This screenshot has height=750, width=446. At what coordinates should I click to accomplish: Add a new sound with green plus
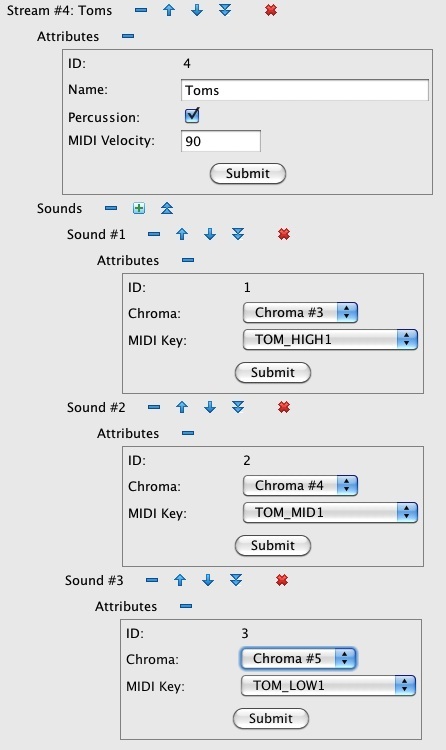(139, 208)
